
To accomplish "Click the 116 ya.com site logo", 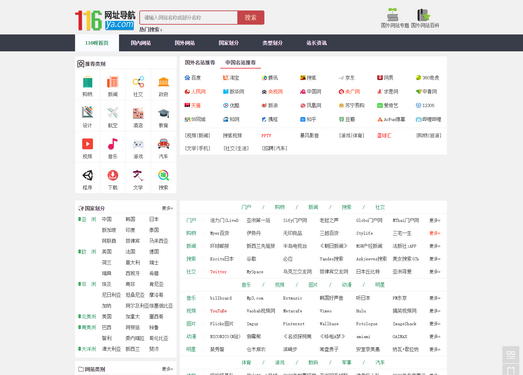I will tap(105, 20).
